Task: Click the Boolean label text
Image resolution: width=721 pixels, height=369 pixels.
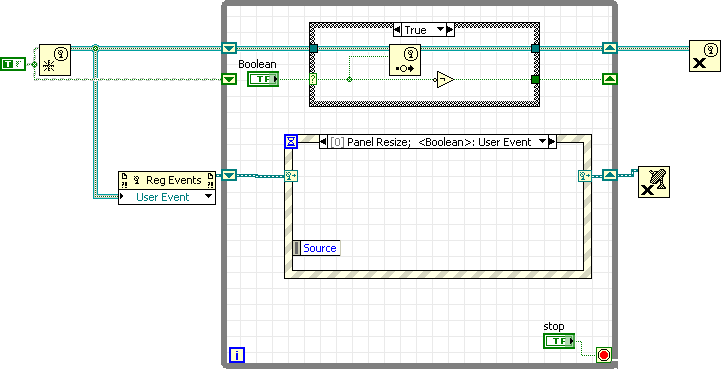Action: [257, 64]
